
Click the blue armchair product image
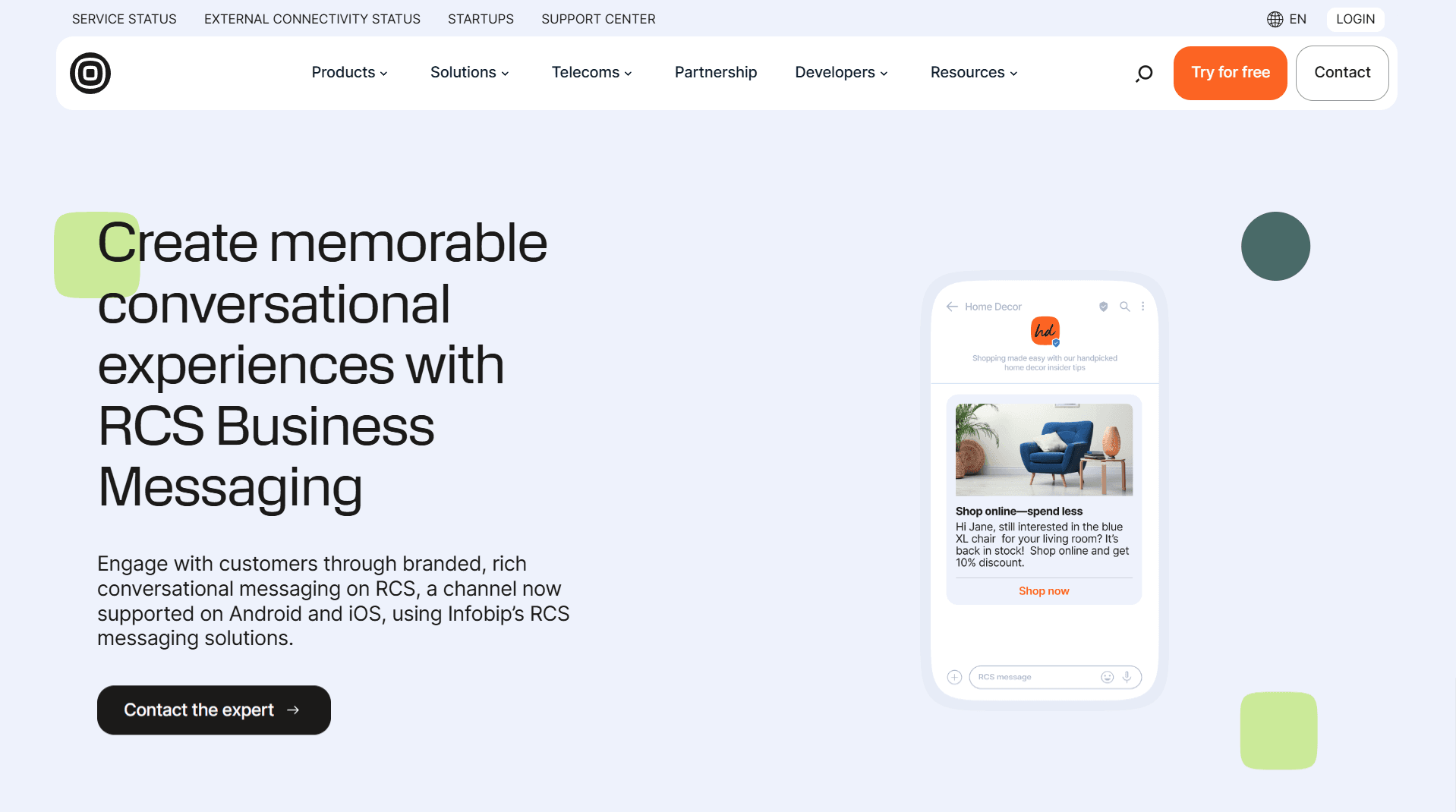(1044, 449)
